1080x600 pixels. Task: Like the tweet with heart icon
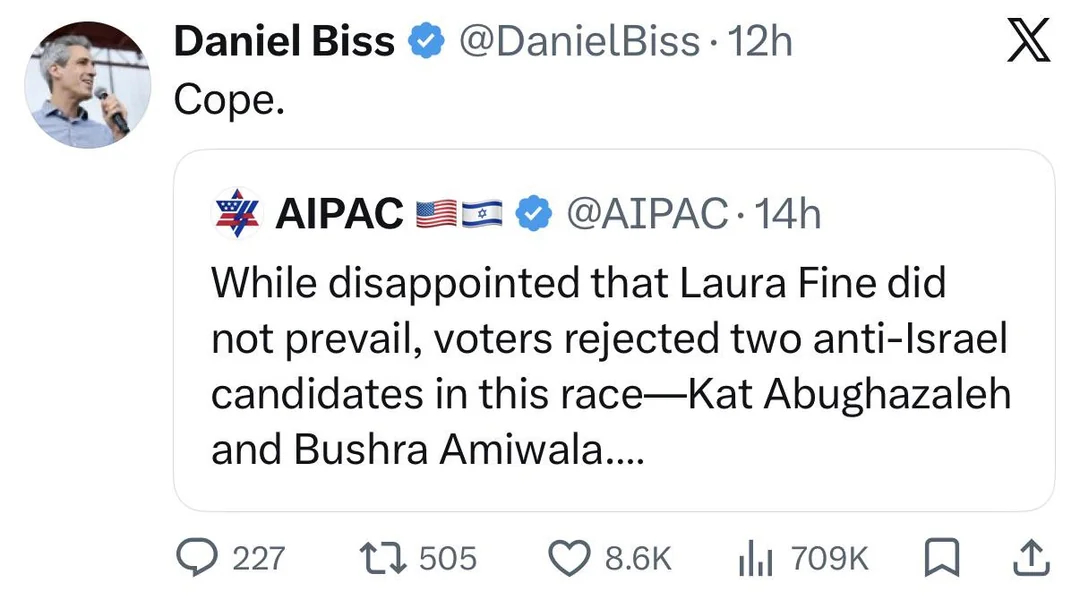[572, 557]
